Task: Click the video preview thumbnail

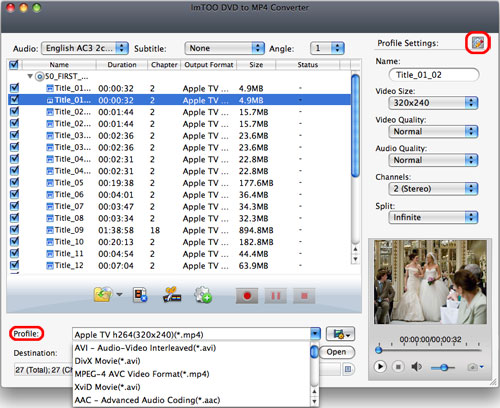Action: [x=430, y=282]
